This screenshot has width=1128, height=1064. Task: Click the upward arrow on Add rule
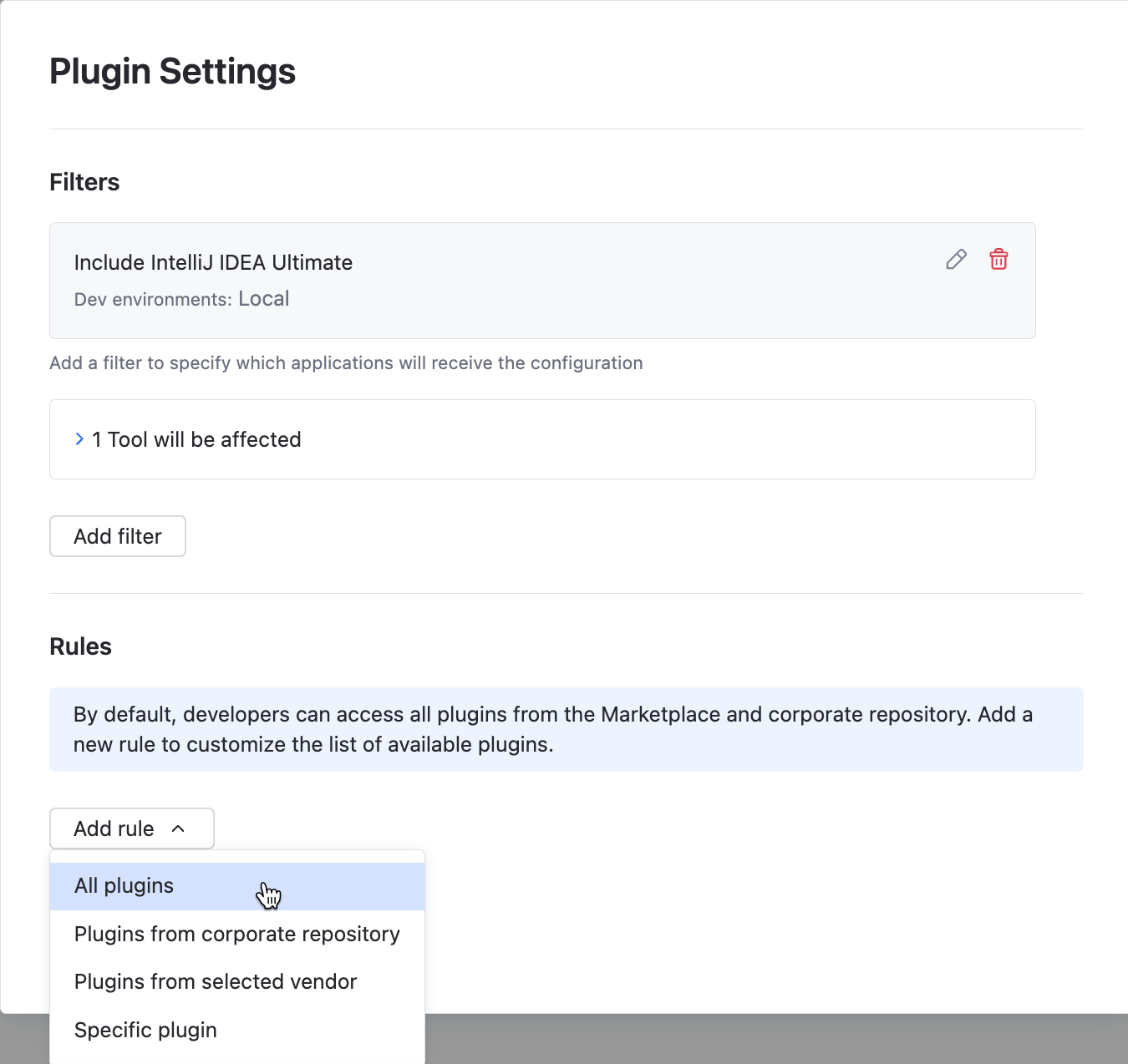[x=178, y=828]
